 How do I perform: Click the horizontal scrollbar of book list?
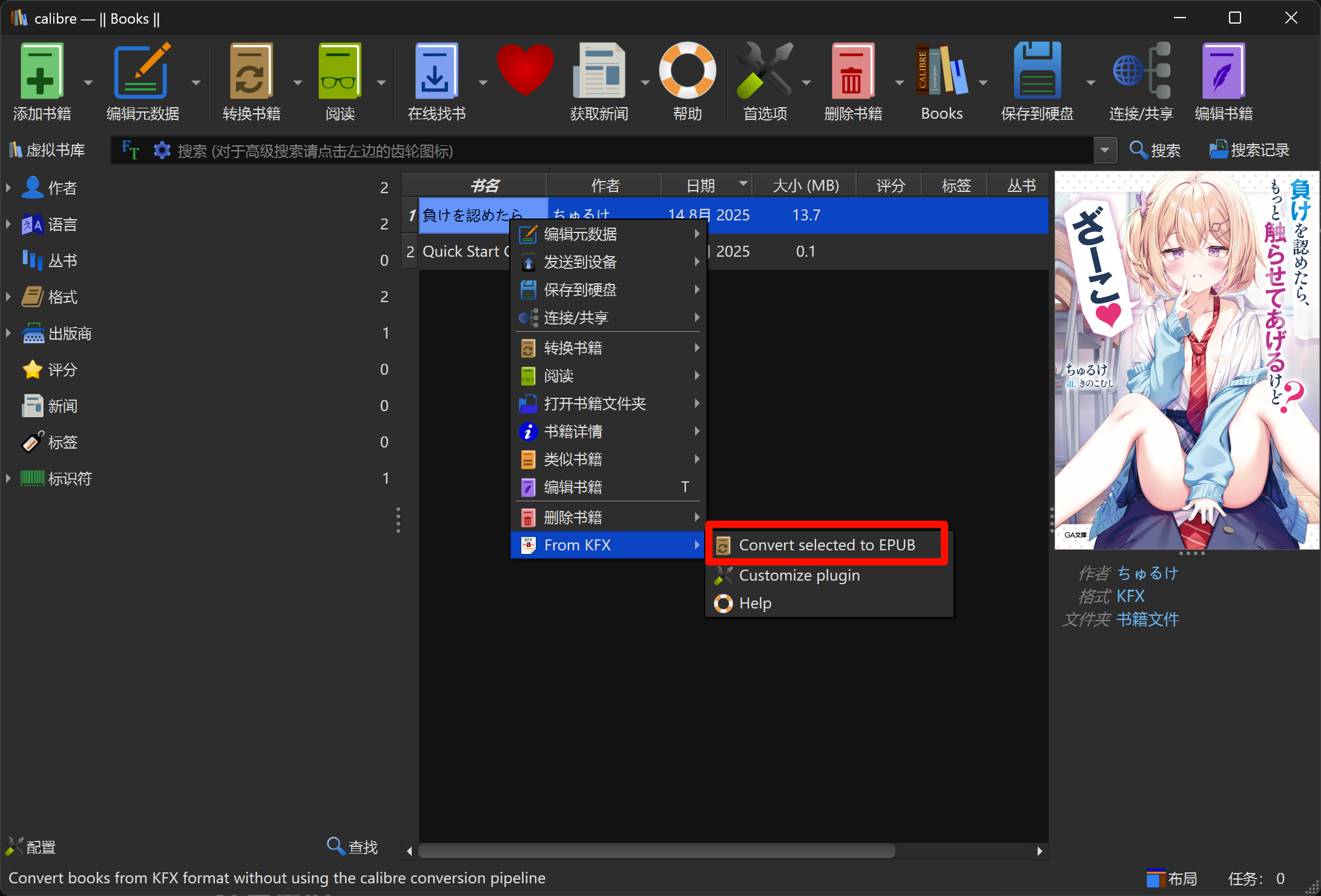[x=657, y=851]
